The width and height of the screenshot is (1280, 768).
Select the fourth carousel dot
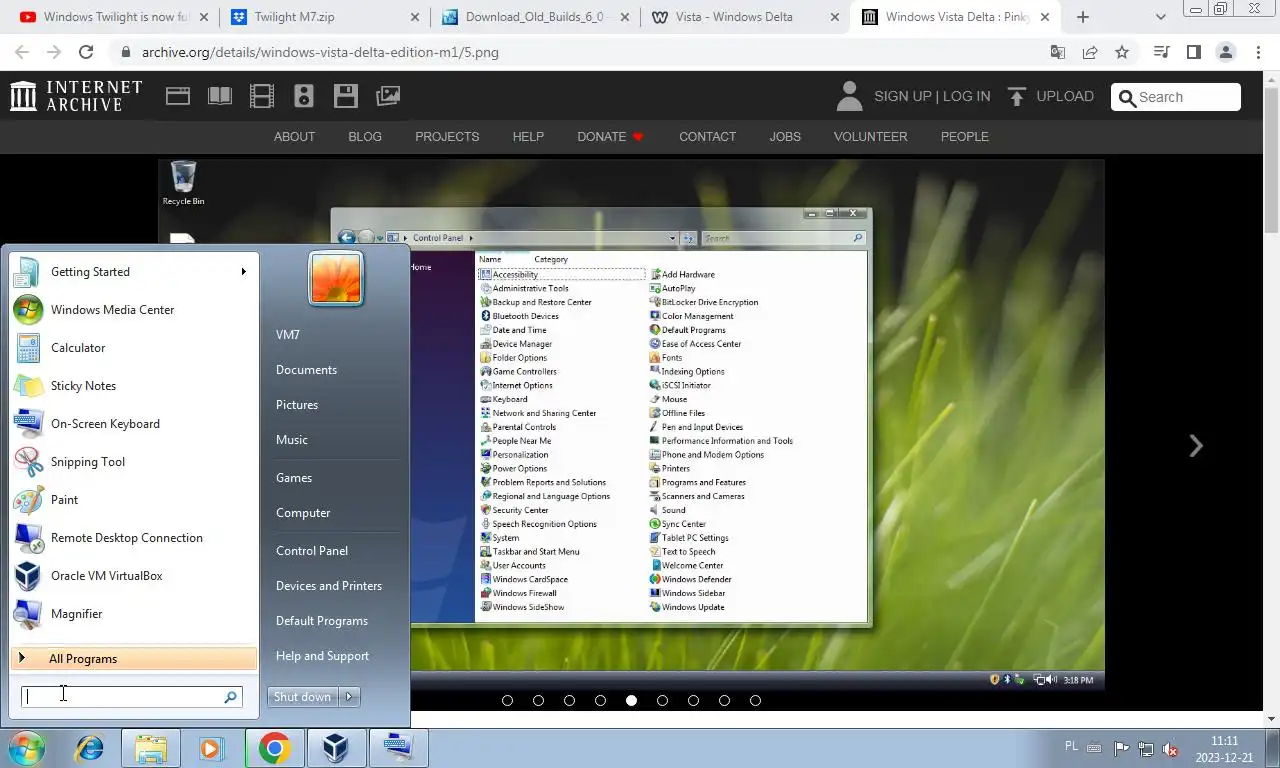[x=600, y=701]
